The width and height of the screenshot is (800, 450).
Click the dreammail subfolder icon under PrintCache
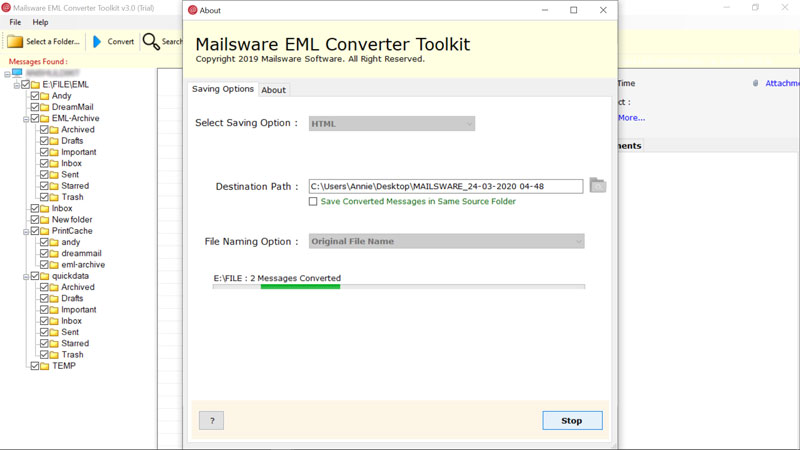[54, 254]
